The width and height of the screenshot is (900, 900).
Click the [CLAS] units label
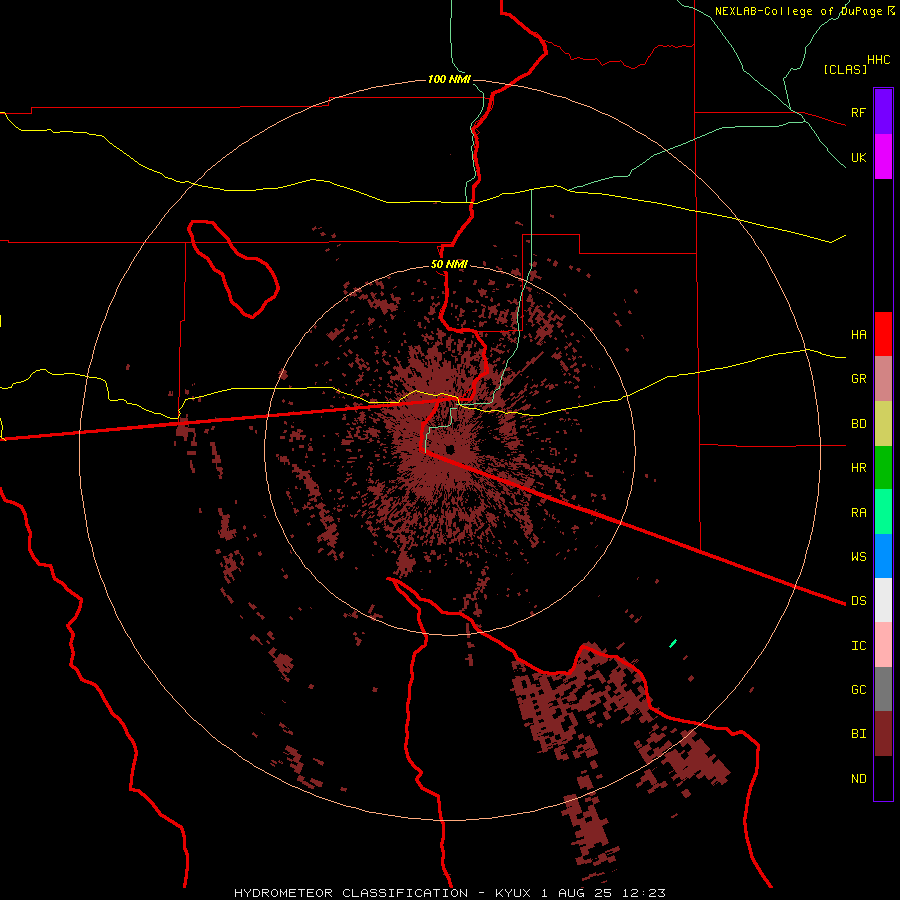[x=845, y=69]
